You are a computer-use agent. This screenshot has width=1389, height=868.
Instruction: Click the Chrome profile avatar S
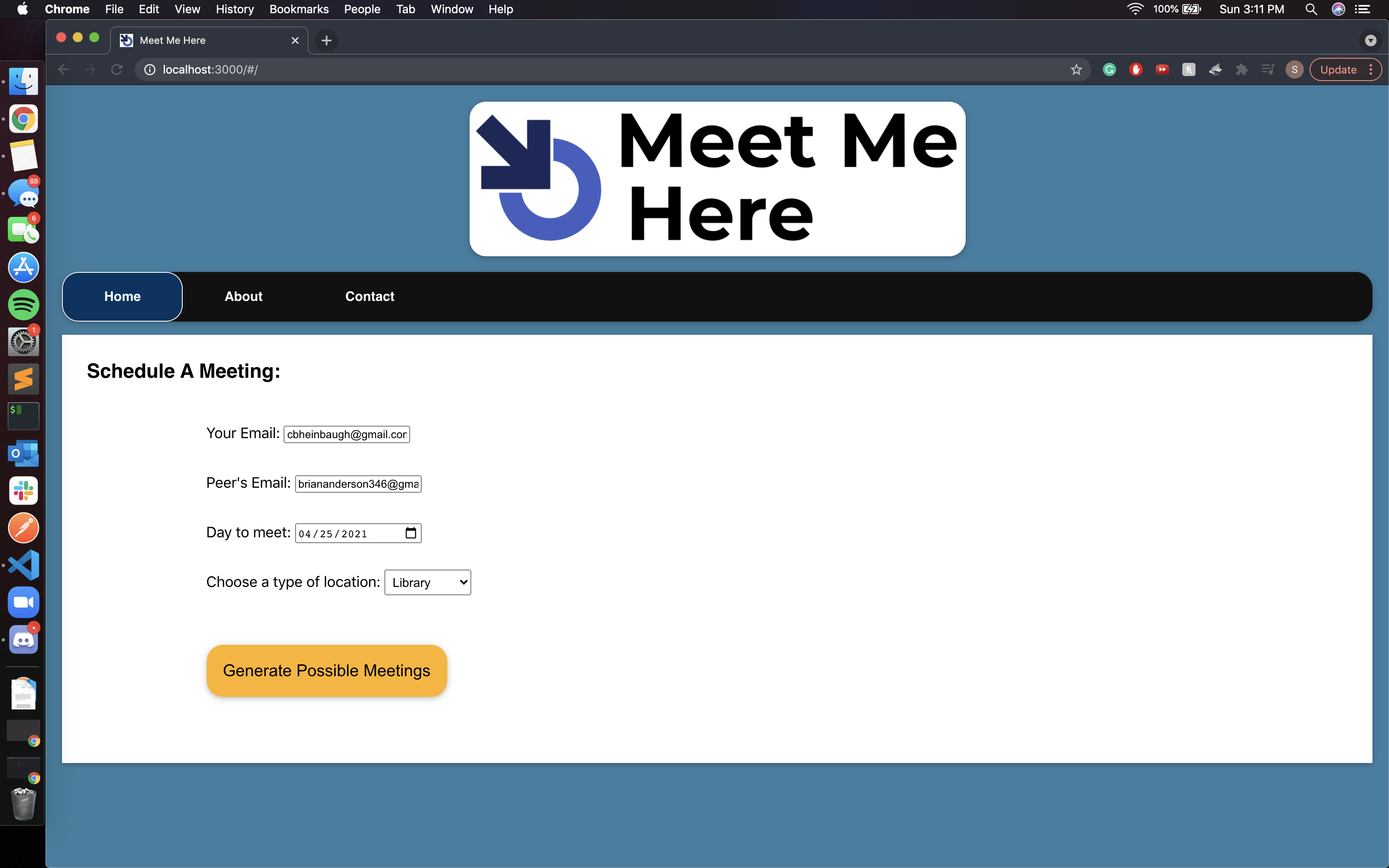(1294, 69)
